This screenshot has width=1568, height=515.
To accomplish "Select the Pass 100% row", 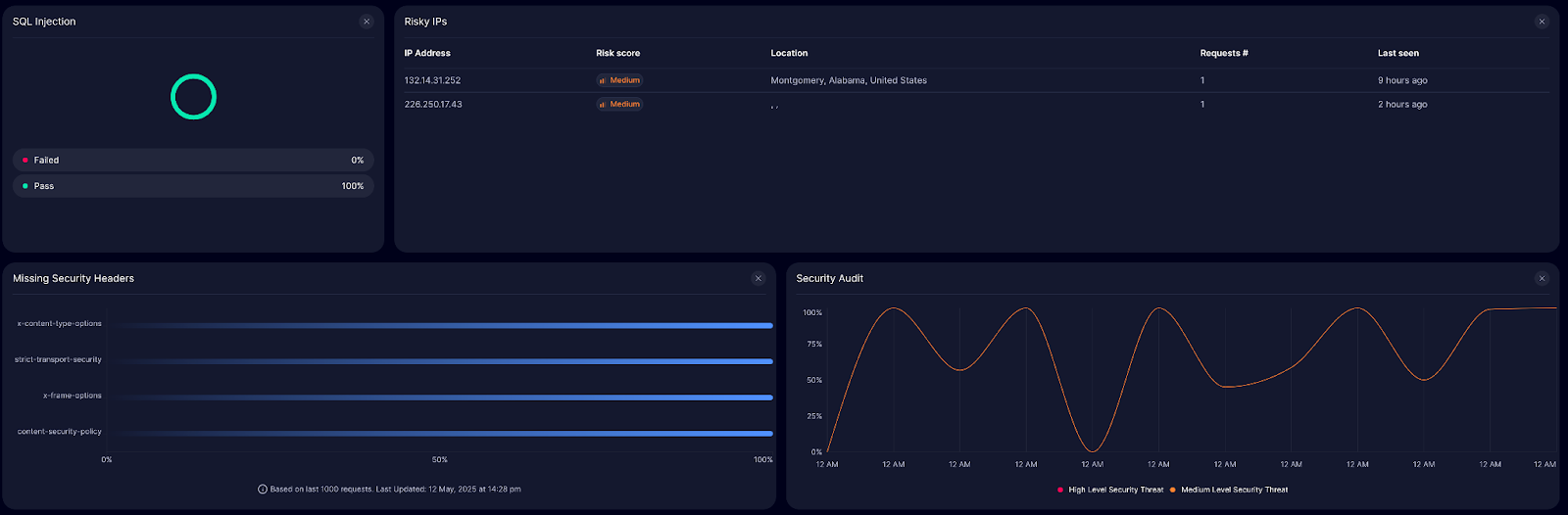I will pyautogui.click(x=193, y=186).
